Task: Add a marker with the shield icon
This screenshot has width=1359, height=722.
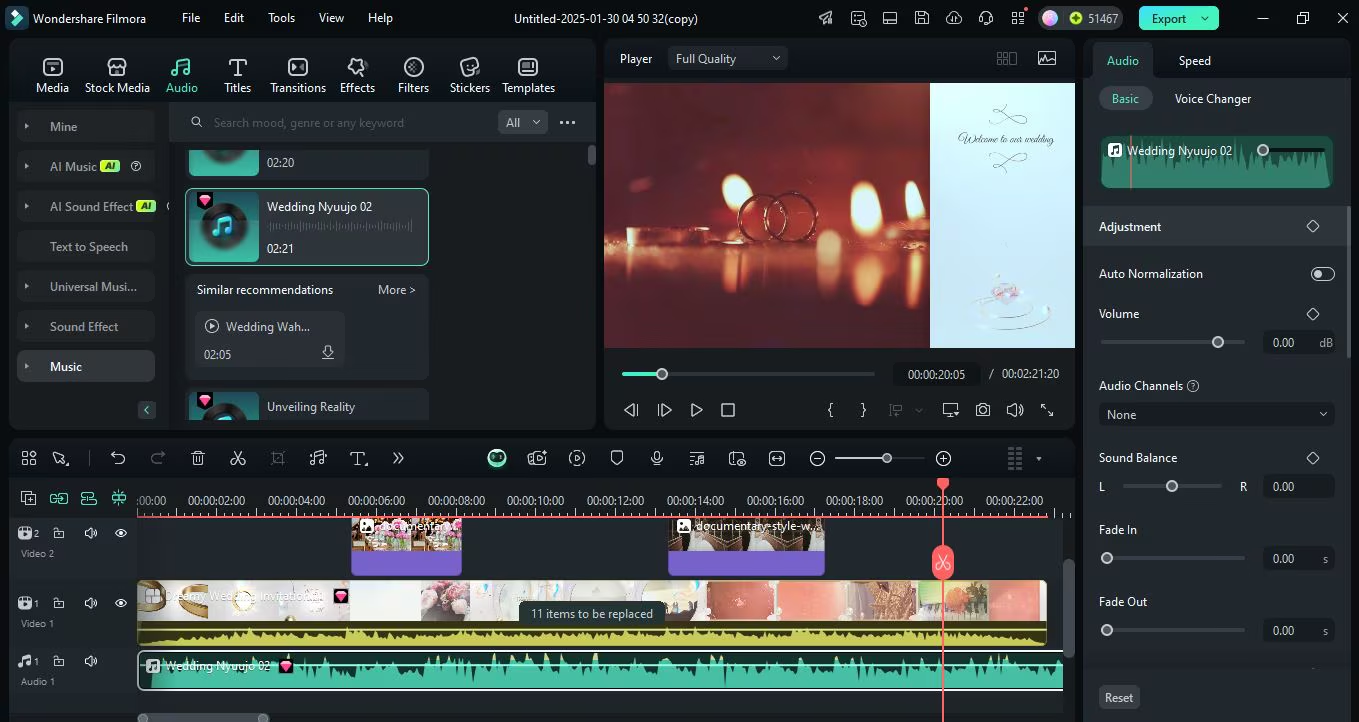Action: point(617,458)
